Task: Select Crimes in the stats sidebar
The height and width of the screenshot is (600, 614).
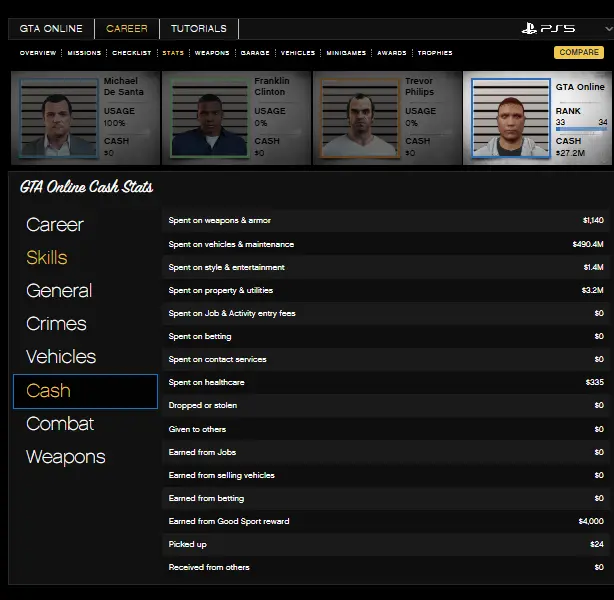Action: pyautogui.click(x=56, y=324)
